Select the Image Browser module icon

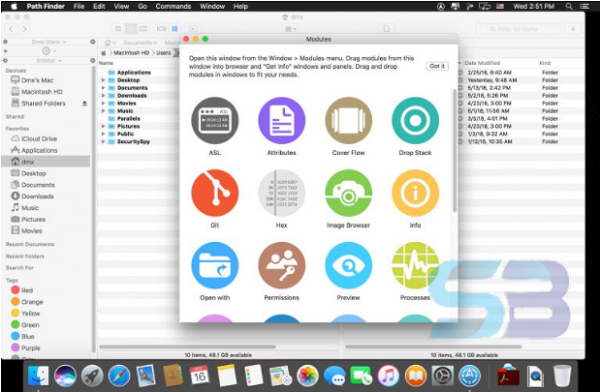[x=348, y=193]
